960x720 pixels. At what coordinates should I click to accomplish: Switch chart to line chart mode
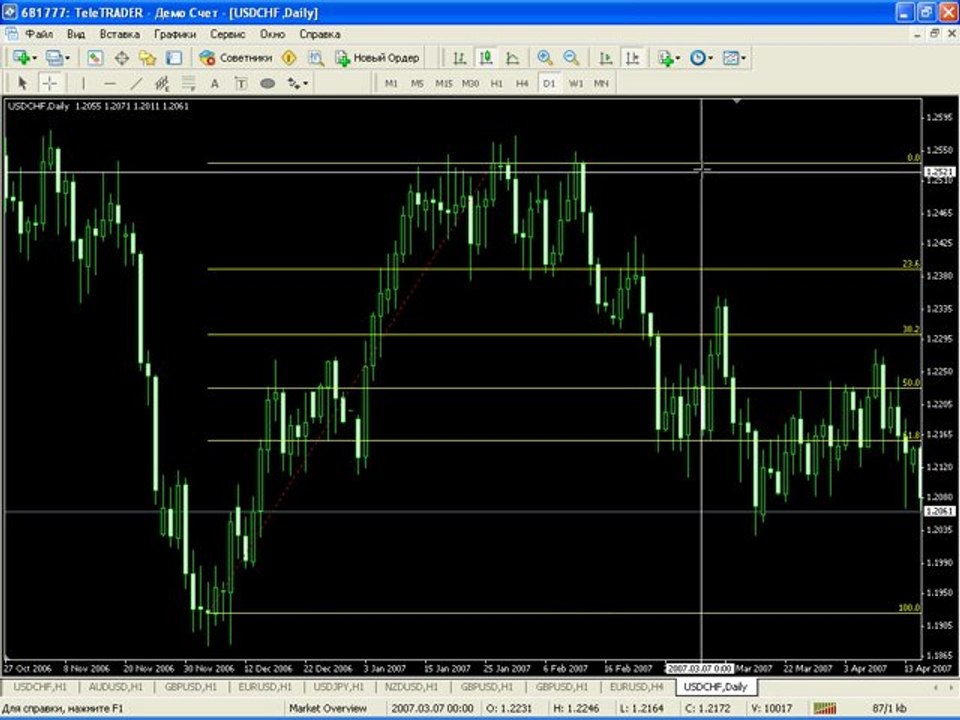click(x=512, y=58)
